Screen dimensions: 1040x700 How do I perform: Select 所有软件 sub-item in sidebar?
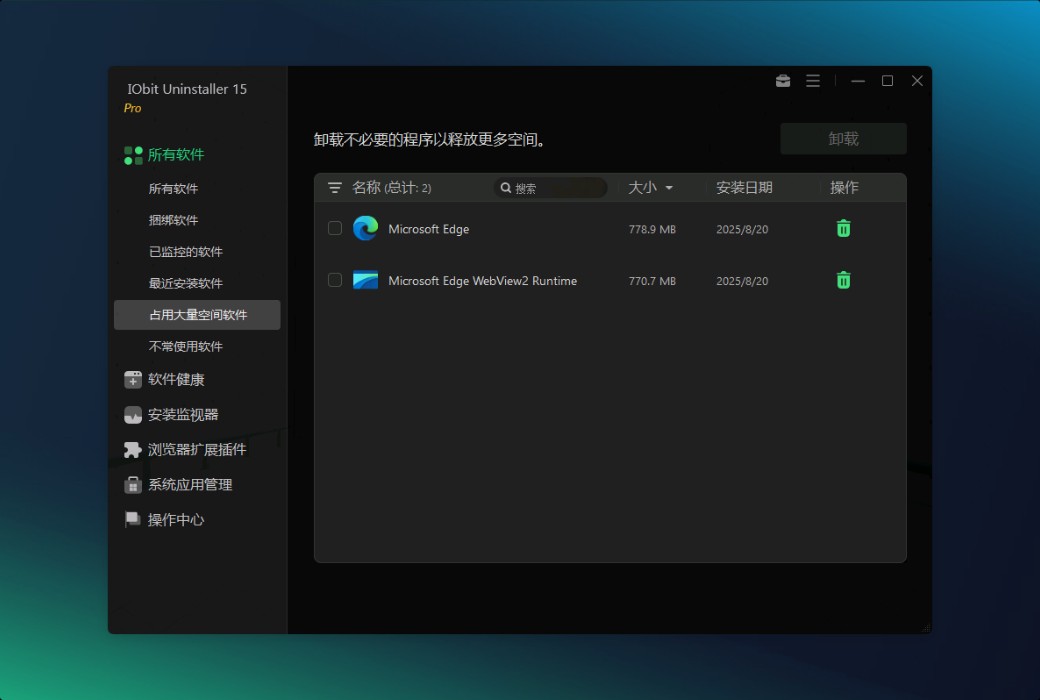173,189
